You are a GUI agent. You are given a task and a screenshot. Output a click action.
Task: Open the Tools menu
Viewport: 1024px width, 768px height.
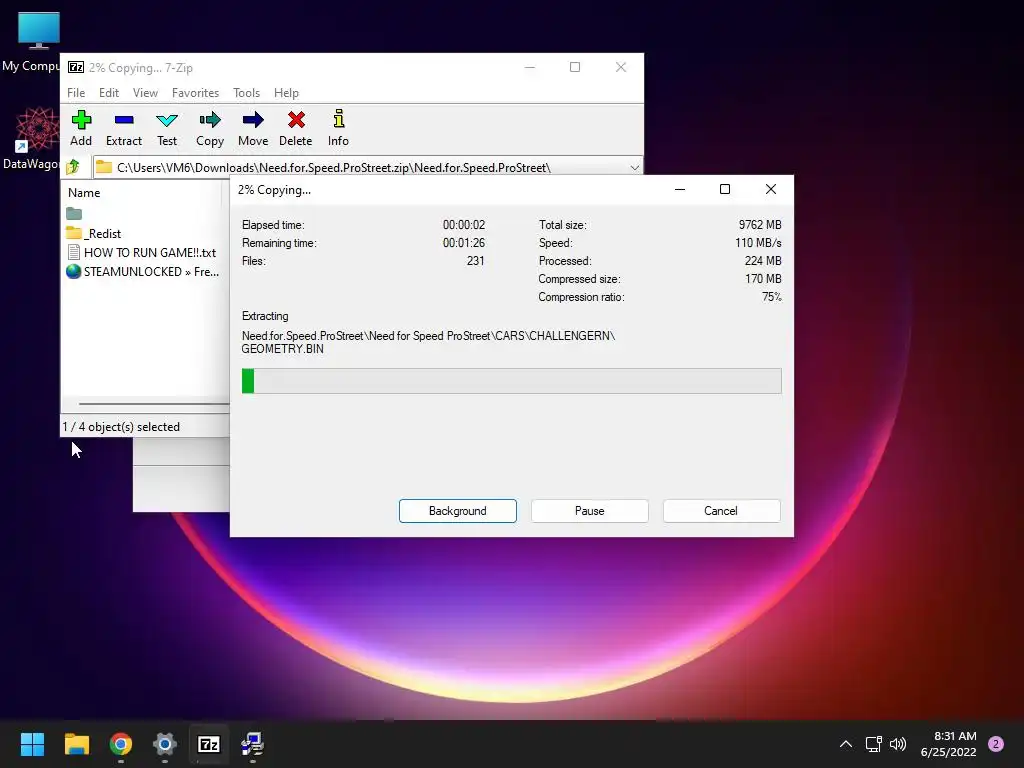tap(246, 93)
